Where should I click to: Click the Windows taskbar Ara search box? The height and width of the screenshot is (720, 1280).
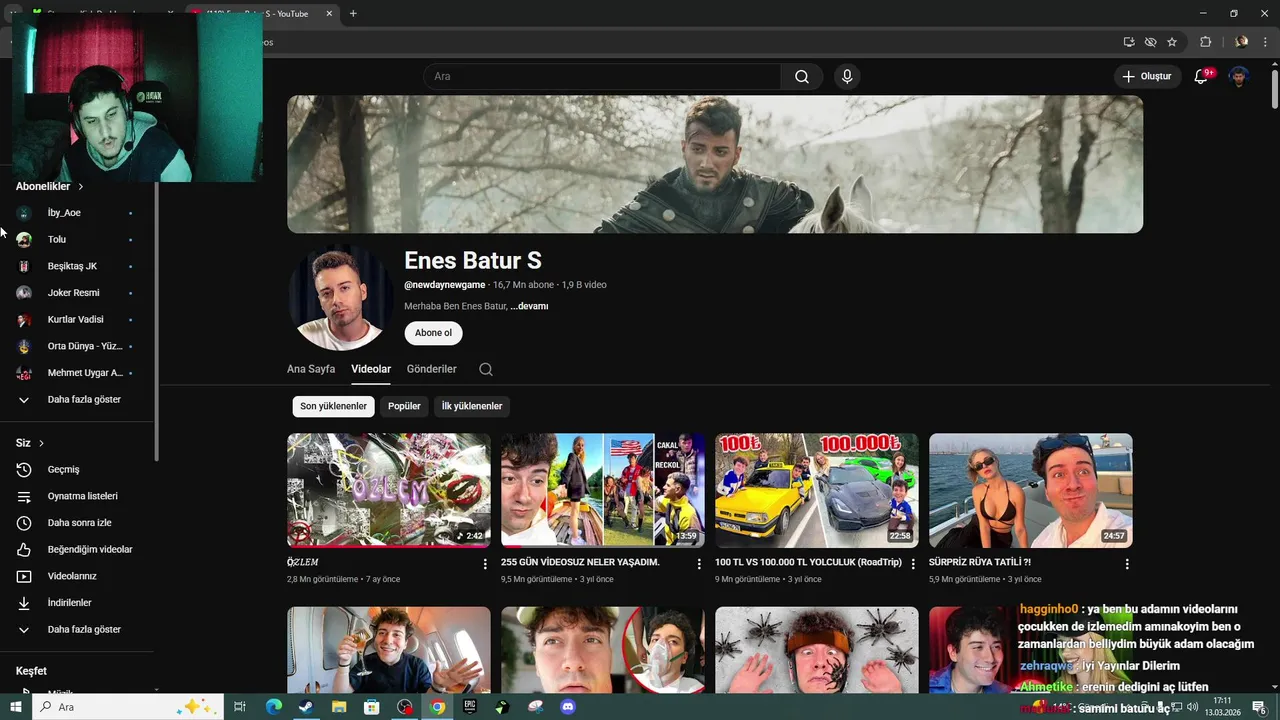130,707
